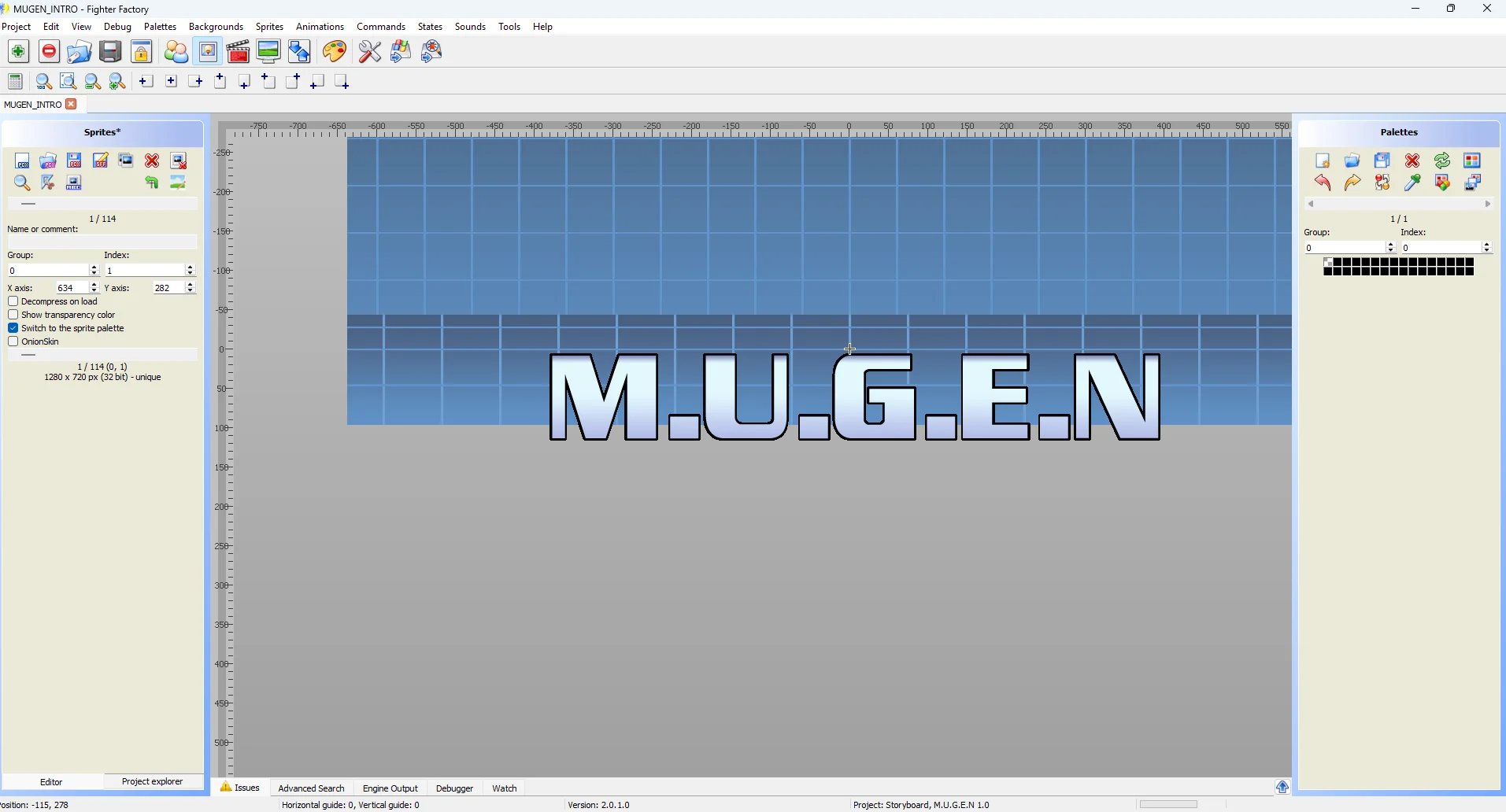Click save PCX icon in Sprites panel
Viewport: 1506px width, 812px height.
click(x=75, y=161)
